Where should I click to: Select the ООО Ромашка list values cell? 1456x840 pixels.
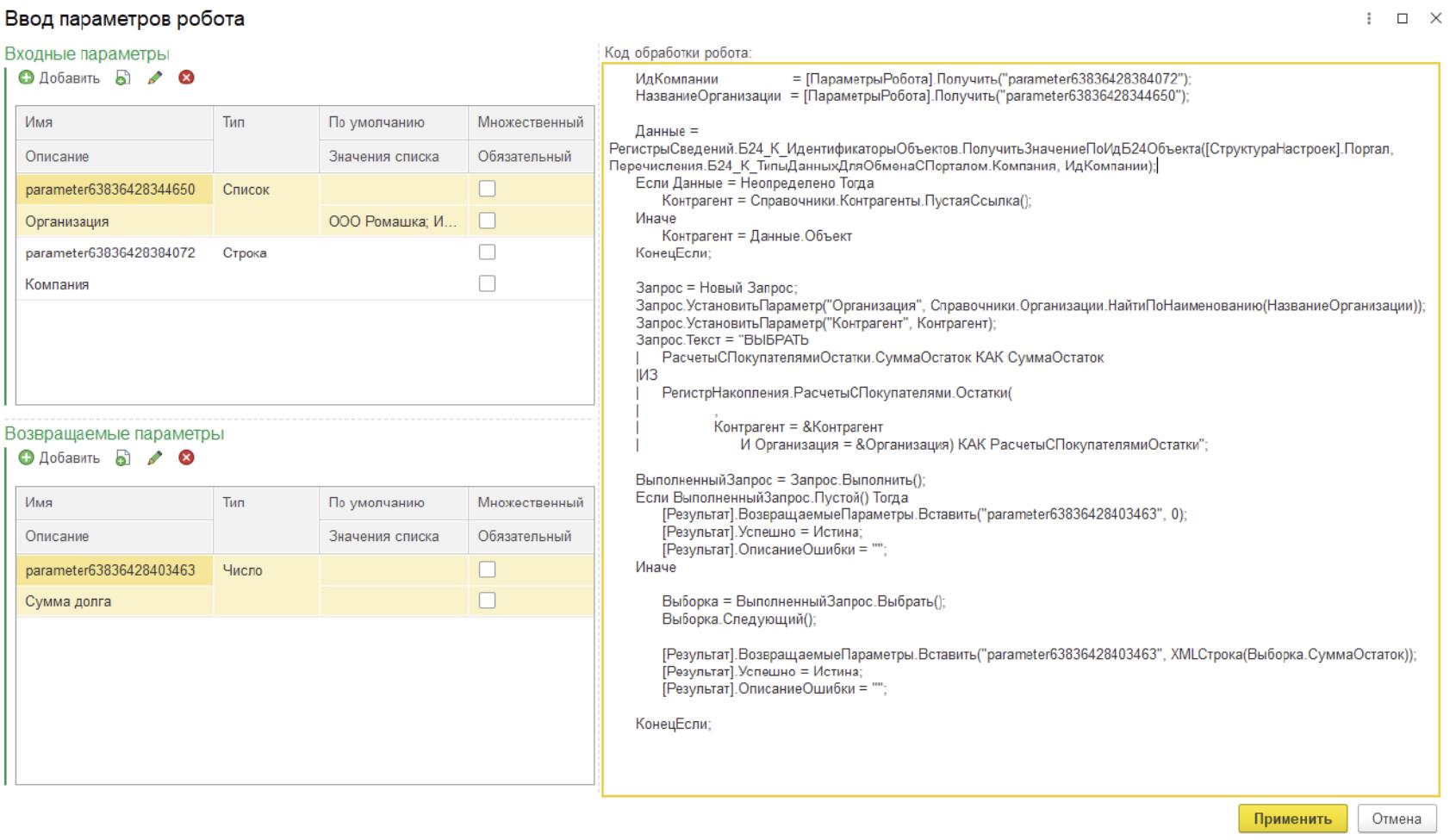tap(393, 221)
